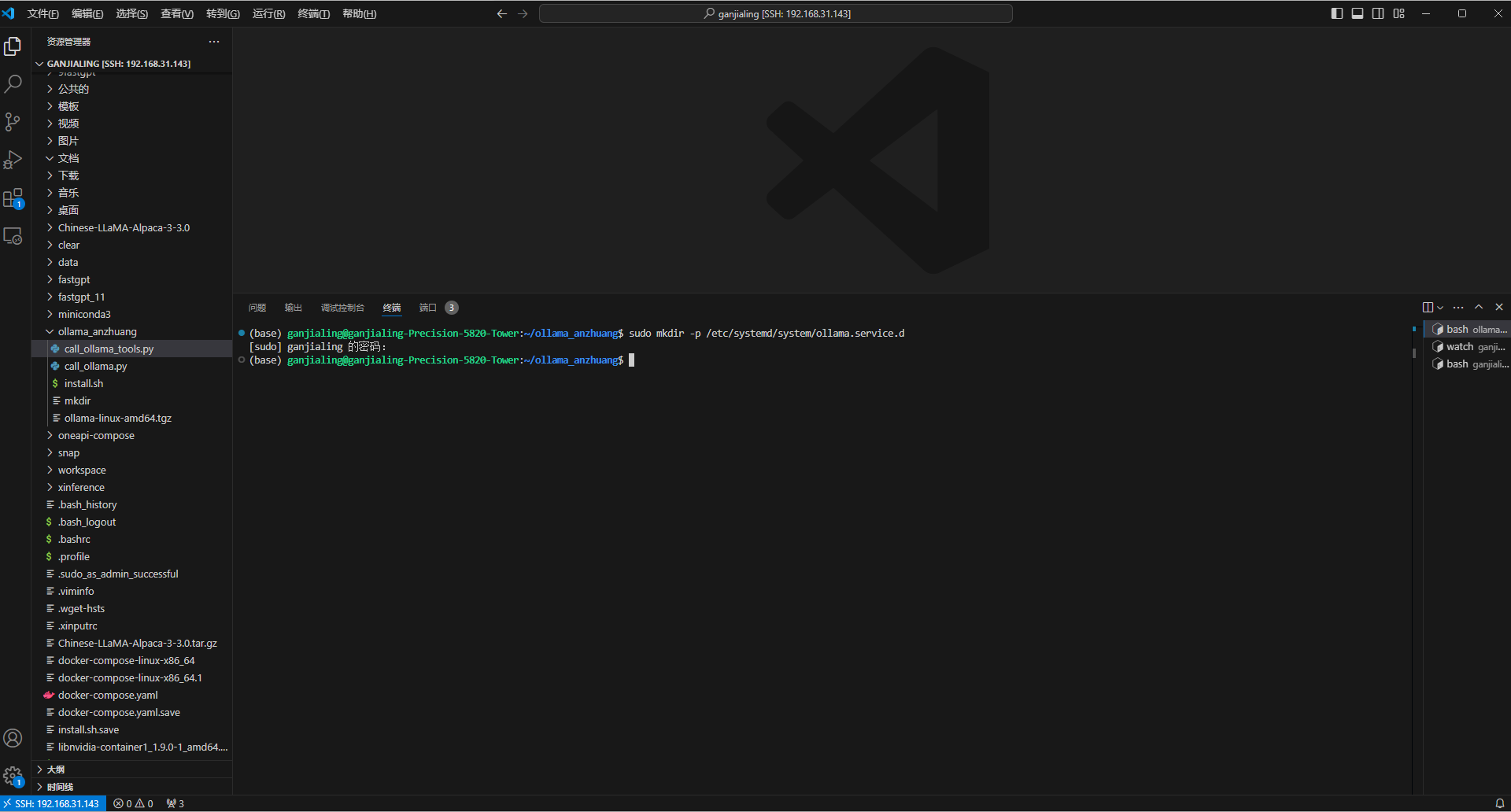Toggle the bottom panel layout icon

pyautogui.click(x=1358, y=13)
